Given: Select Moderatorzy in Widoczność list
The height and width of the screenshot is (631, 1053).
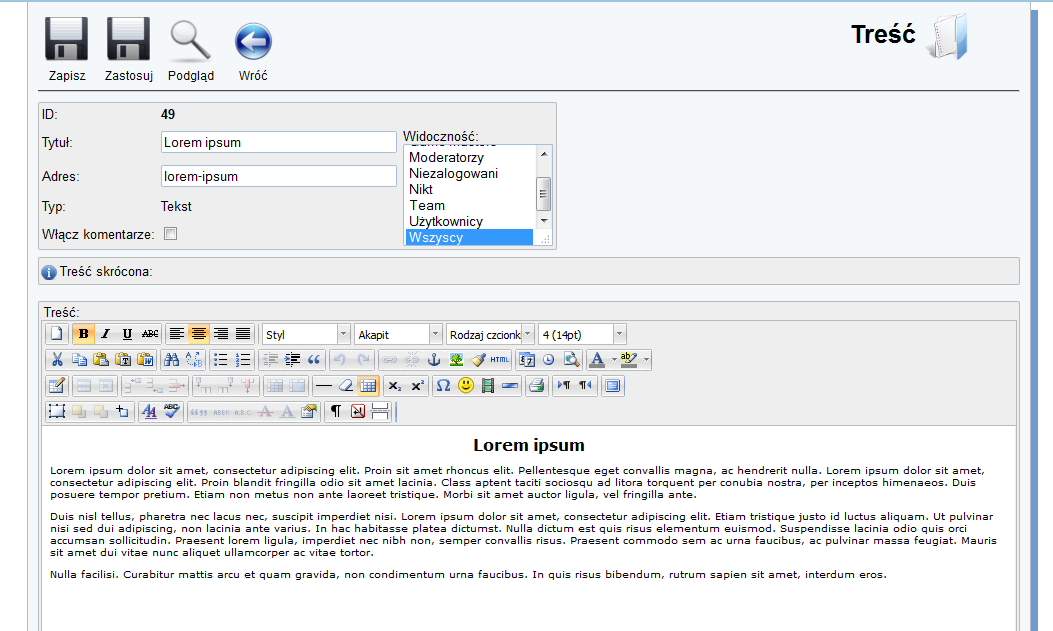Looking at the screenshot, I should (469, 157).
